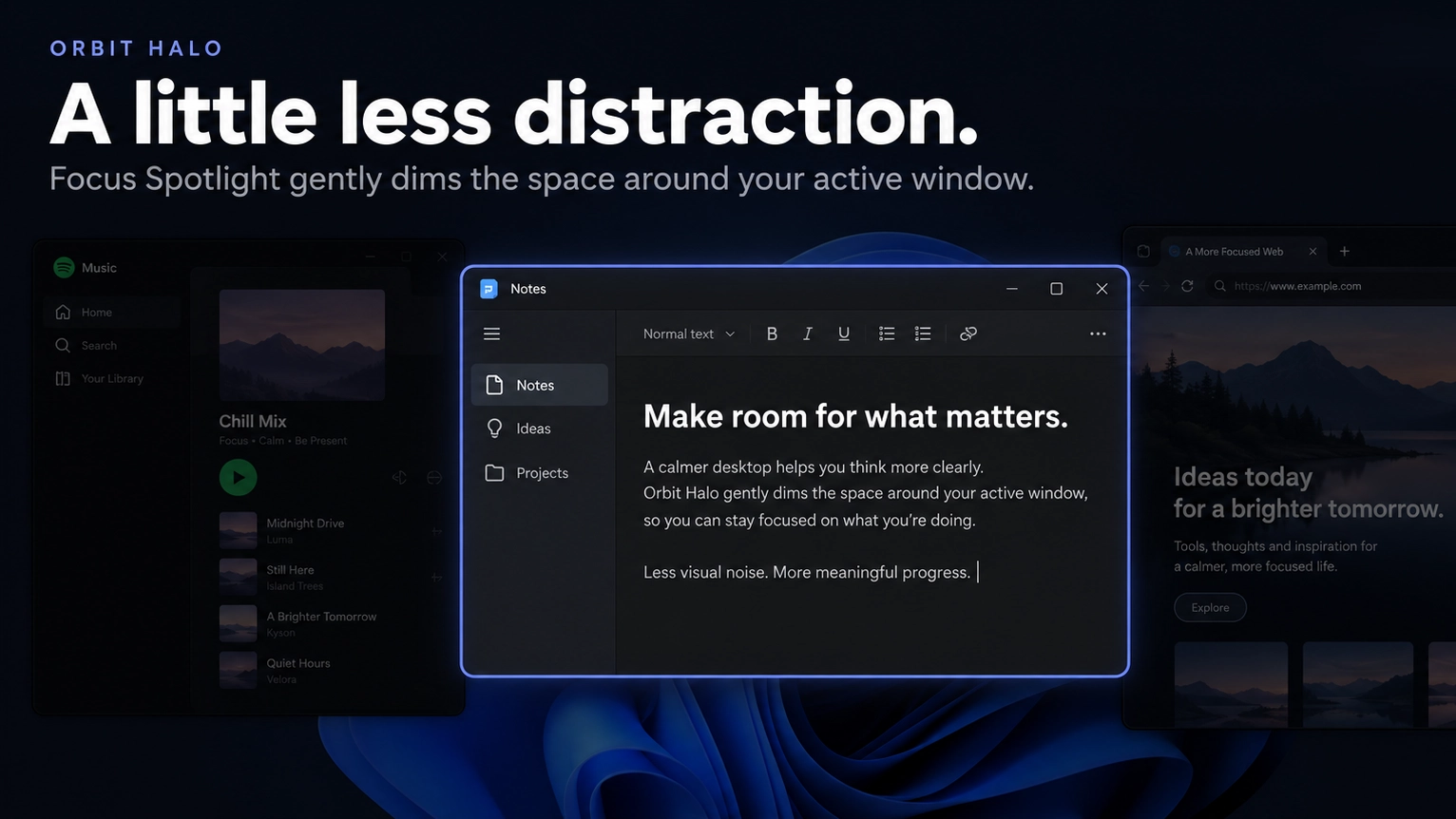Click the Music app logo

coord(64,268)
